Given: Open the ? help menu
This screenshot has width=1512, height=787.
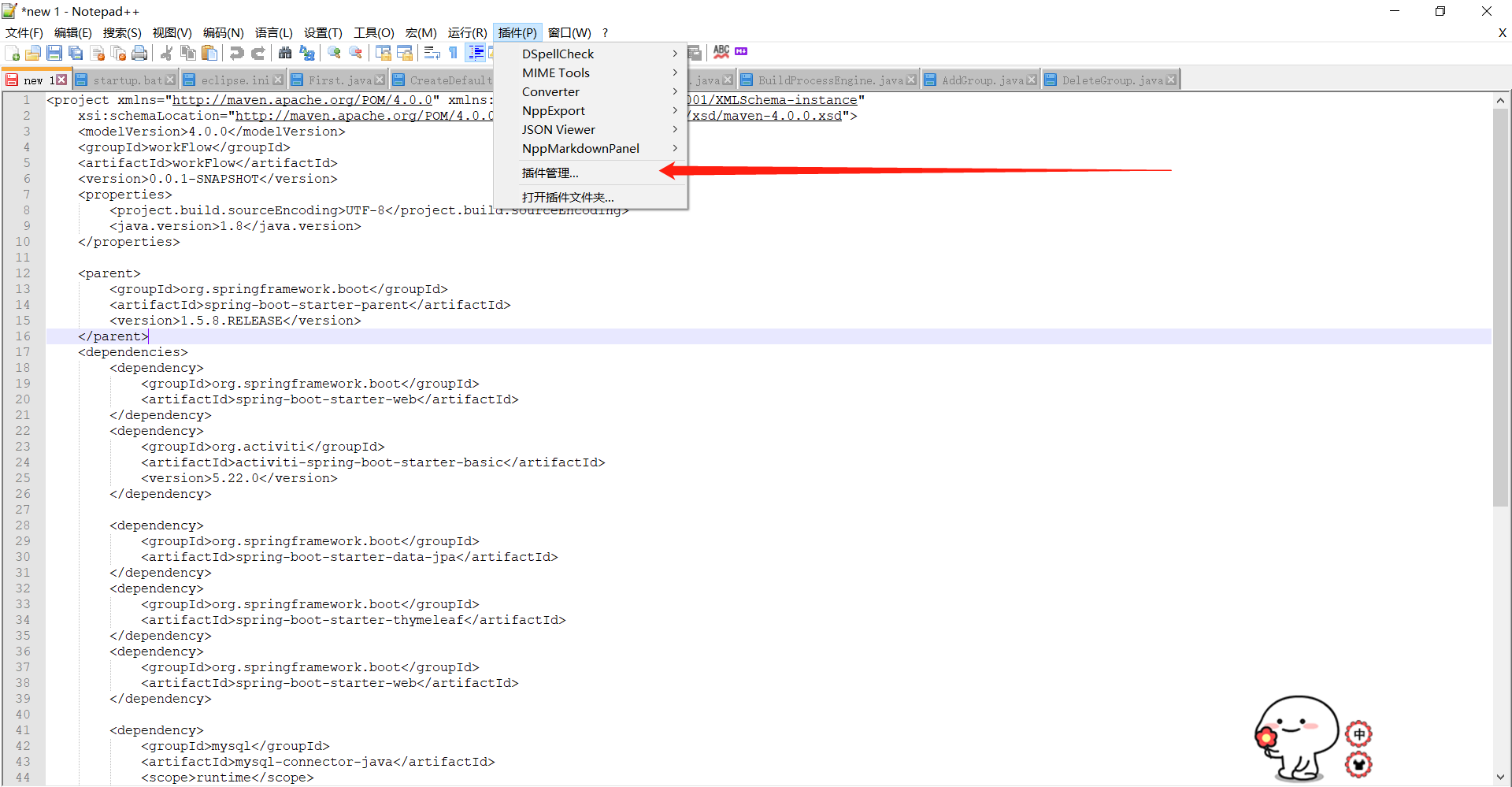Looking at the screenshot, I should [x=605, y=32].
